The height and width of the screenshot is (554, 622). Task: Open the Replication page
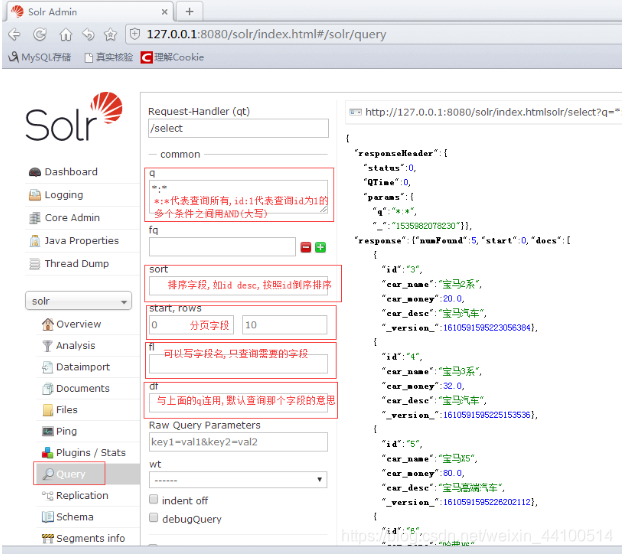[x=82, y=495]
